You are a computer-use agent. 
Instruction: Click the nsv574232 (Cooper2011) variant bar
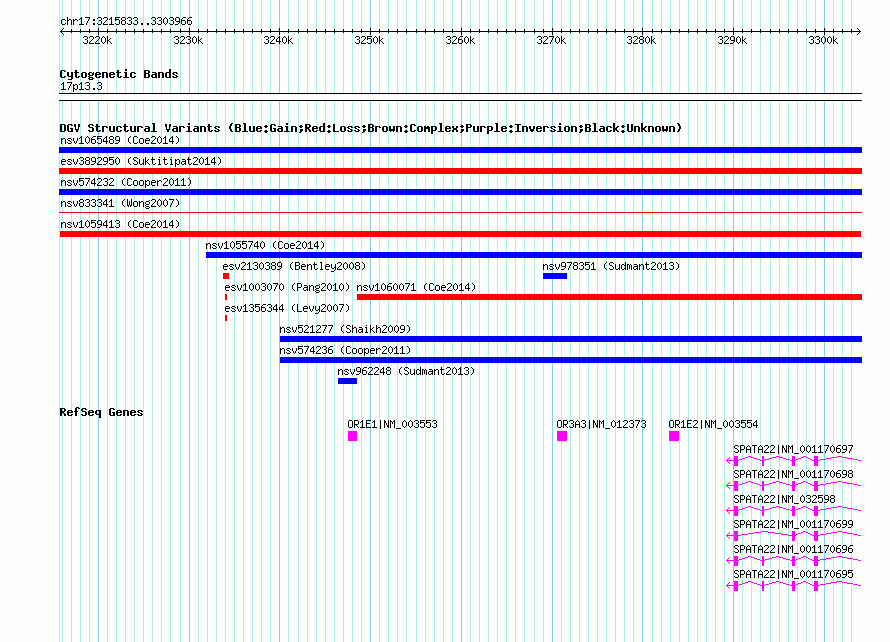coord(460,192)
